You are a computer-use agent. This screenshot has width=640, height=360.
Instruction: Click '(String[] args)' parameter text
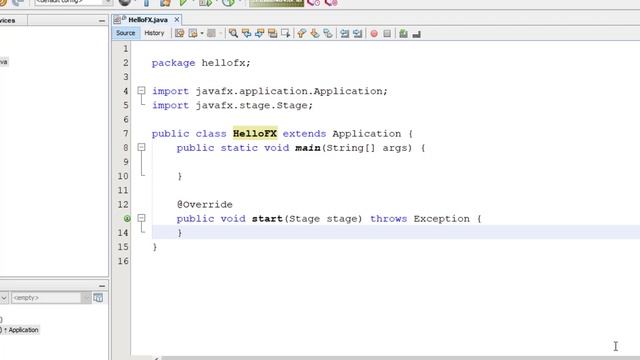(367, 148)
